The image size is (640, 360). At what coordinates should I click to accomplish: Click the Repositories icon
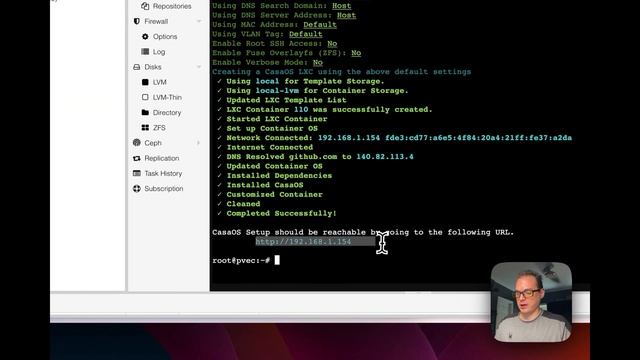tap(145, 6)
